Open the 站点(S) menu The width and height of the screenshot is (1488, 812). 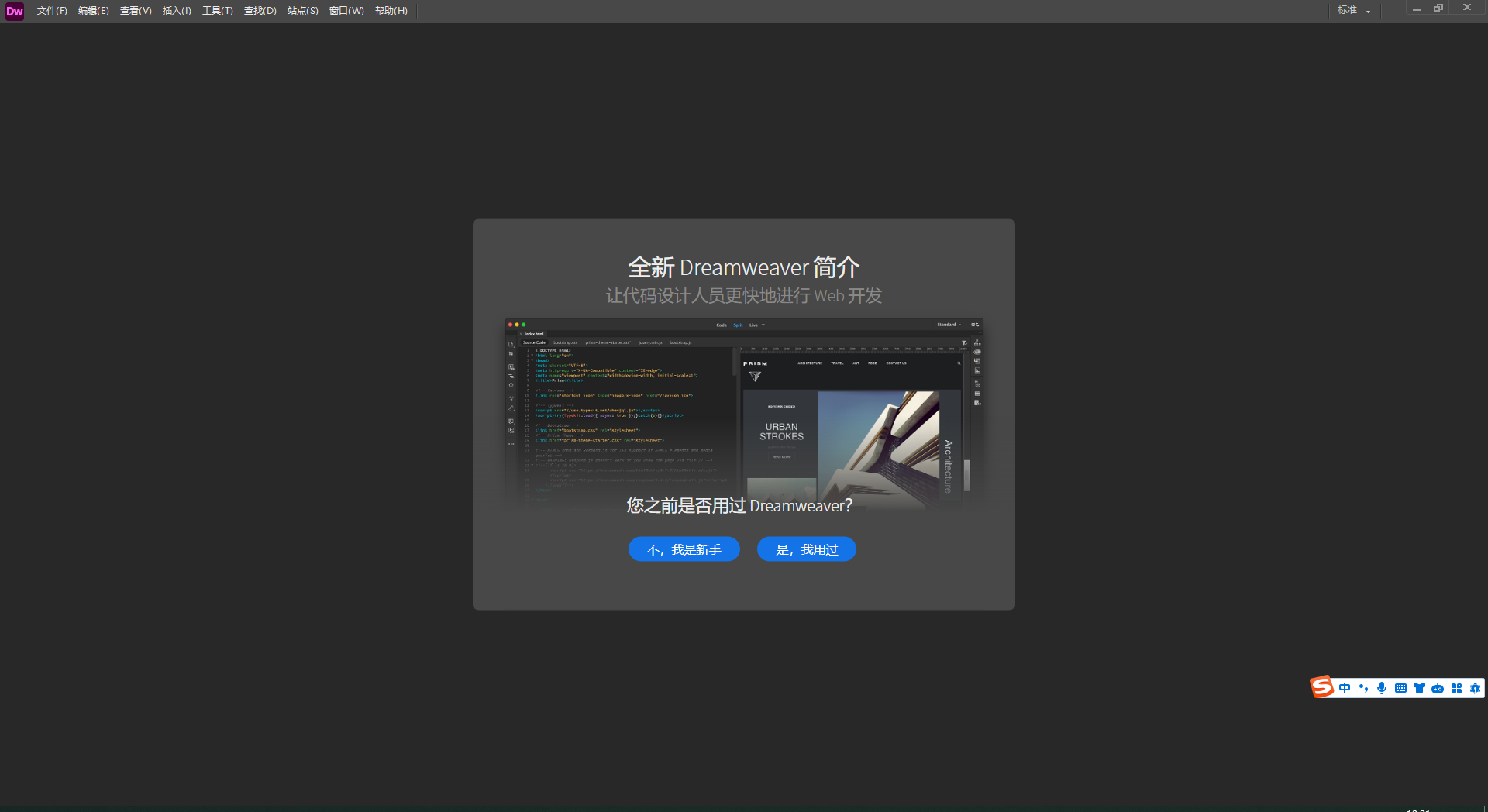click(302, 11)
